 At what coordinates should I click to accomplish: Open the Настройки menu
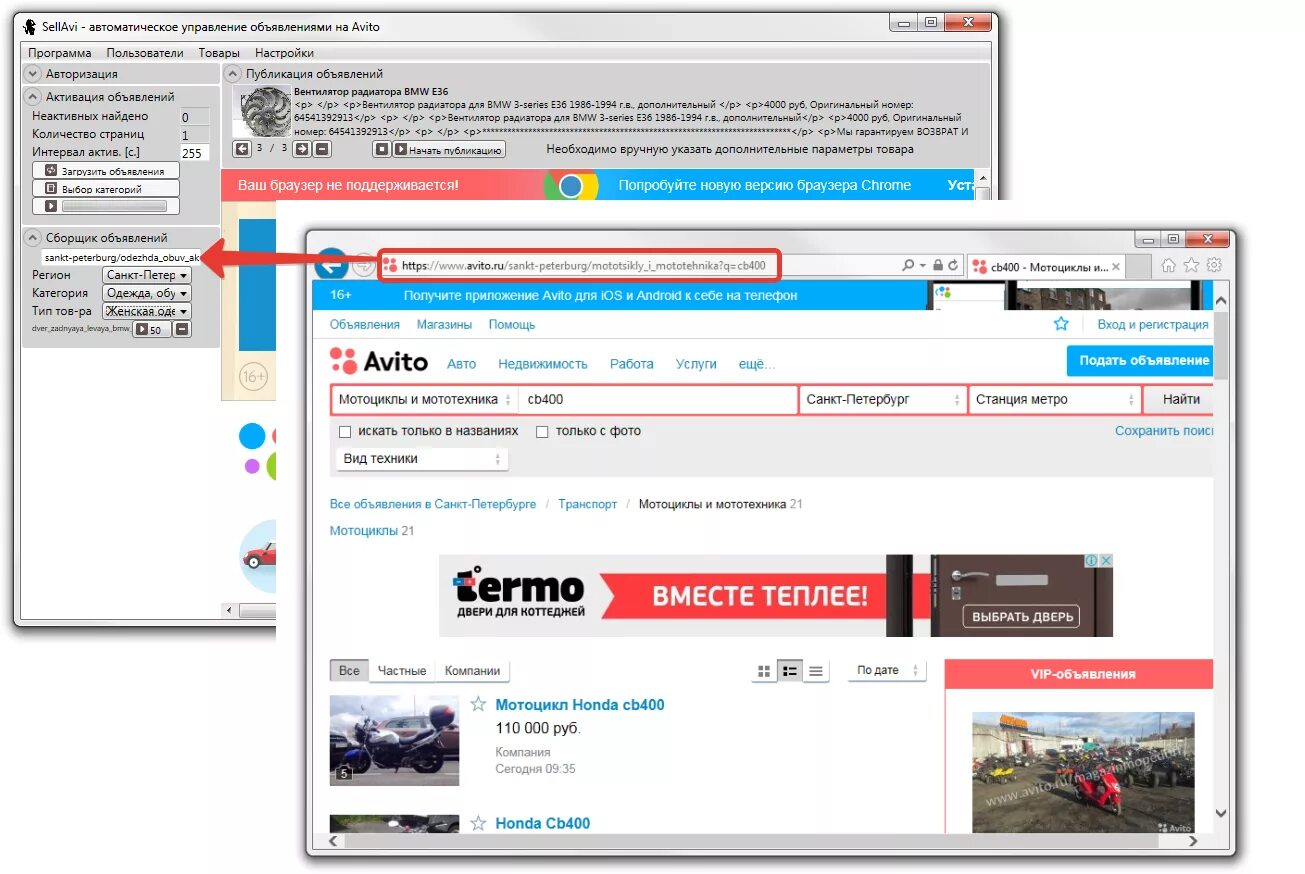[x=284, y=53]
